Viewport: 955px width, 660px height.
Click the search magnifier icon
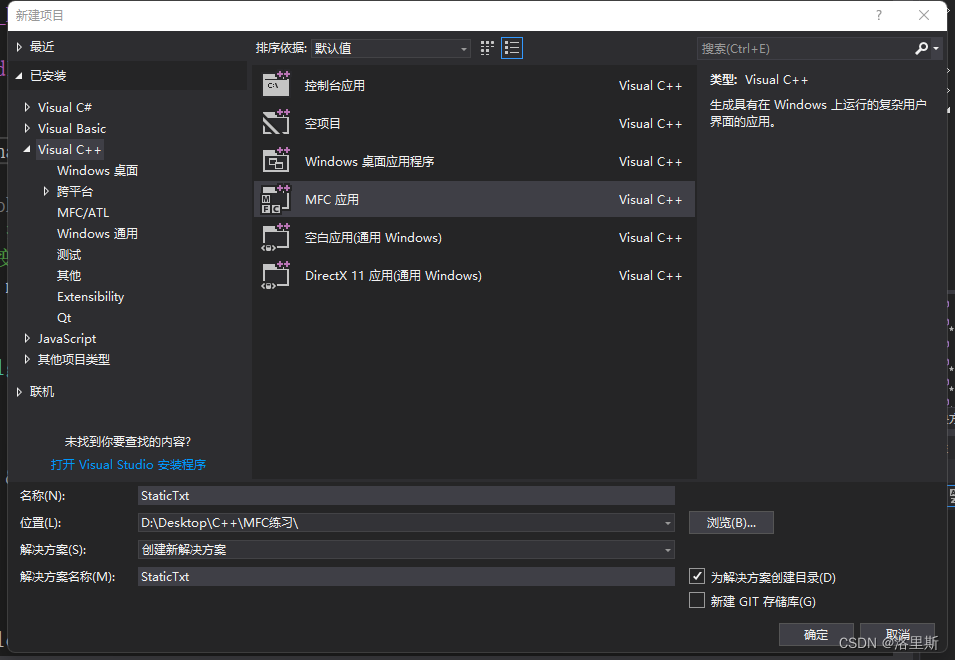(922, 48)
